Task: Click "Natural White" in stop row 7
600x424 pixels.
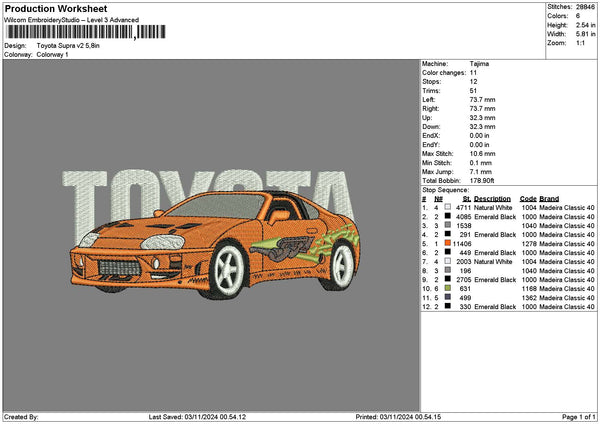Action: pyautogui.click(x=493, y=262)
